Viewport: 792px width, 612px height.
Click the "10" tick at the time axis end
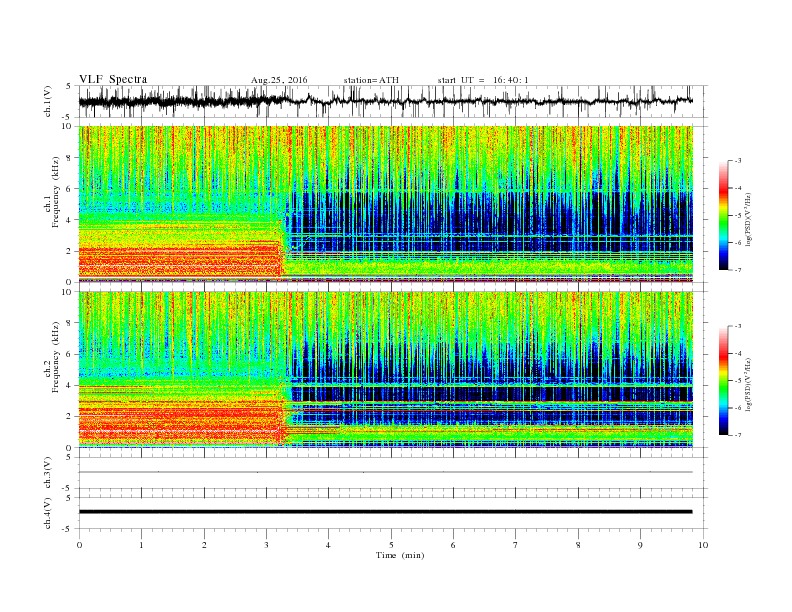pos(703,545)
